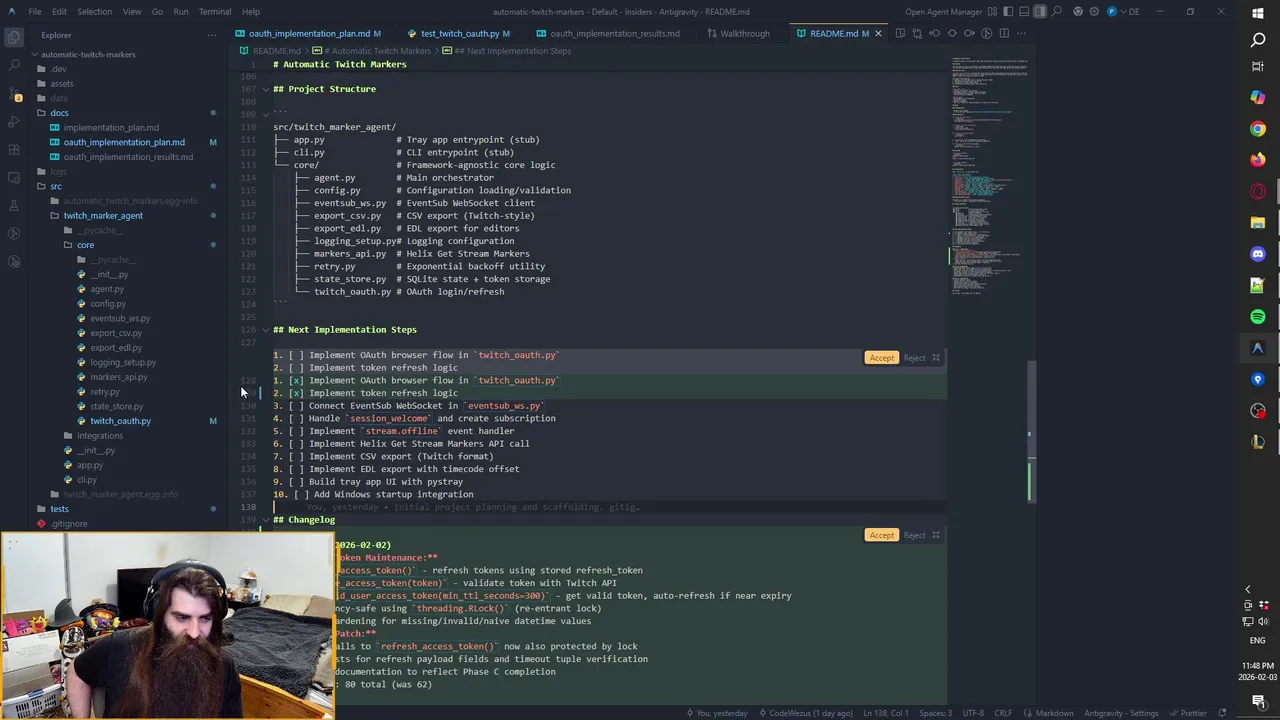Open settings gear in title bar
The height and width of the screenshot is (720, 1280).
click(1095, 12)
